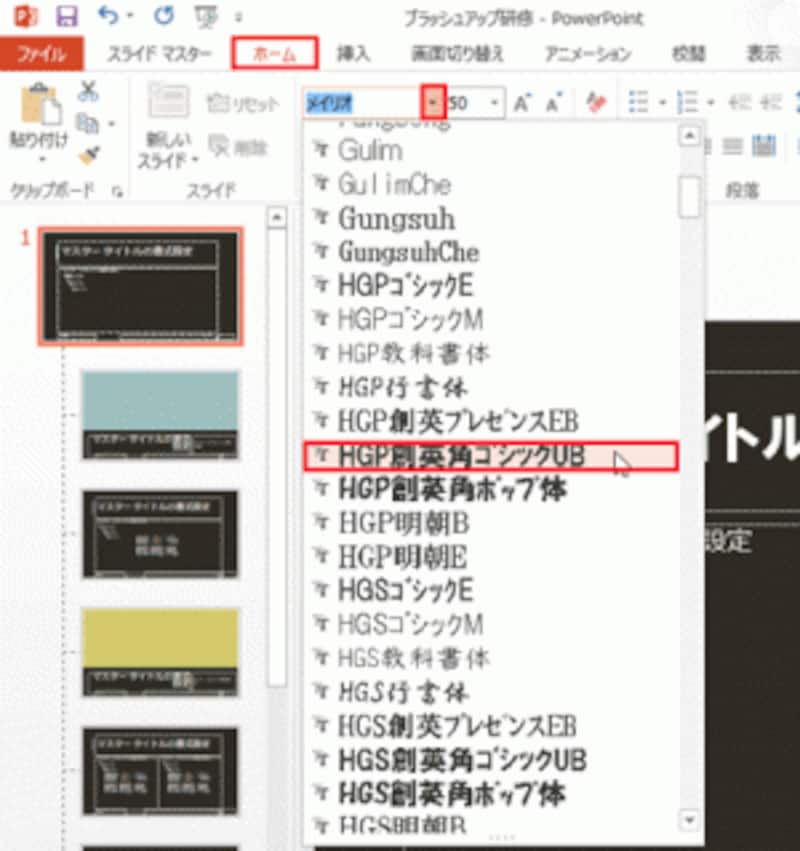Click the 貼り付け paste button

(39, 122)
